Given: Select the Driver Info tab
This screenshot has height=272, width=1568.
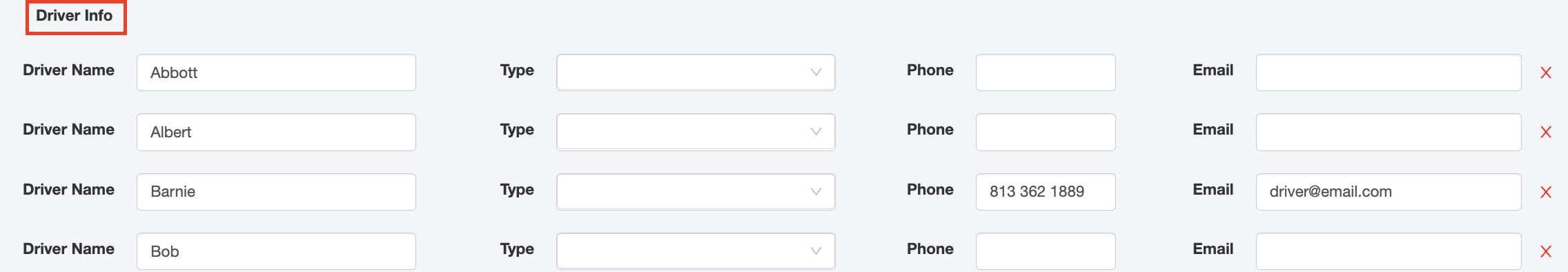Looking at the screenshot, I should (x=76, y=17).
